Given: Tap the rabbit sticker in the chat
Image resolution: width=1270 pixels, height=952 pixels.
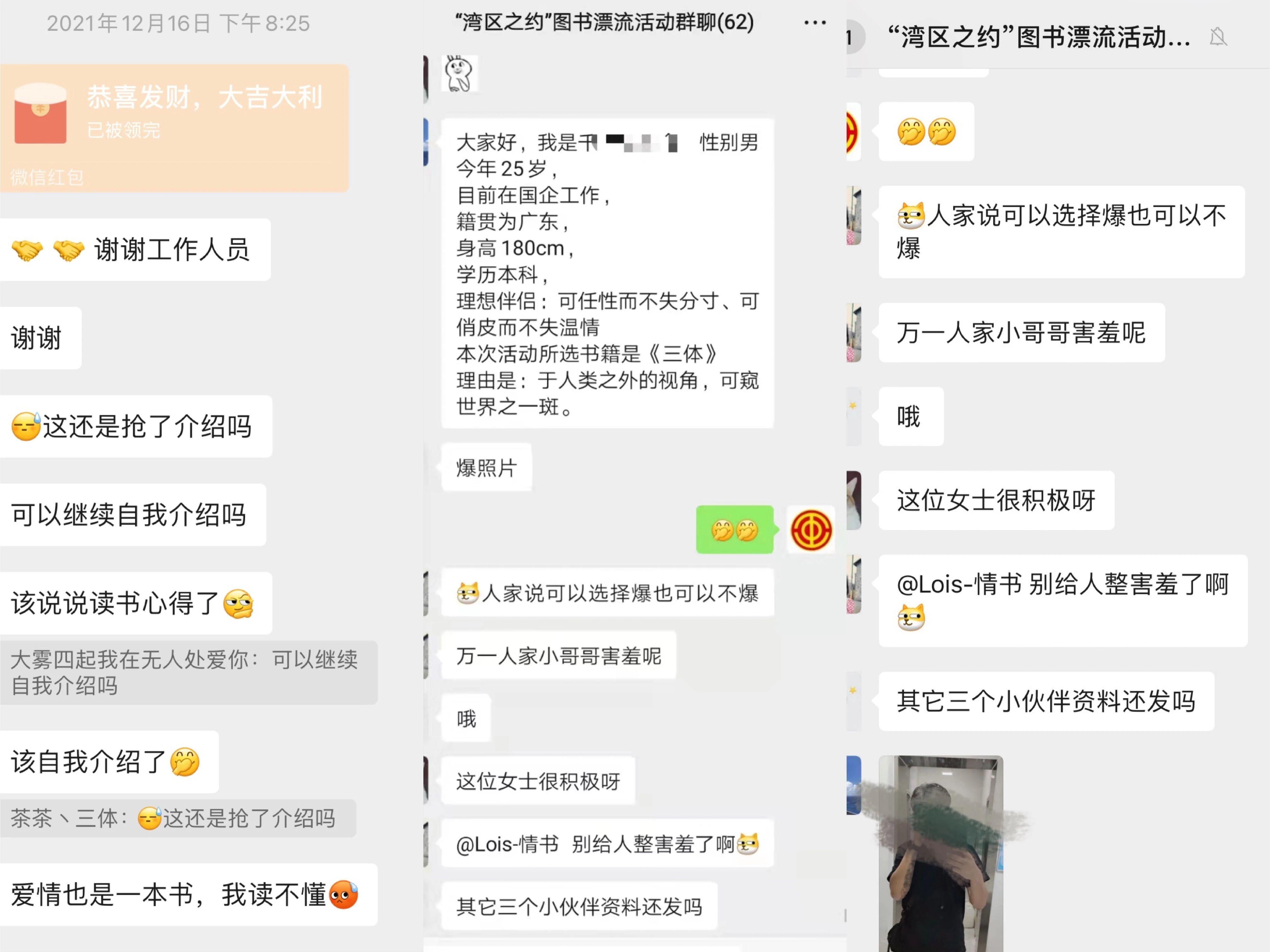Looking at the screenshot, I should click(x=460, y=73).
